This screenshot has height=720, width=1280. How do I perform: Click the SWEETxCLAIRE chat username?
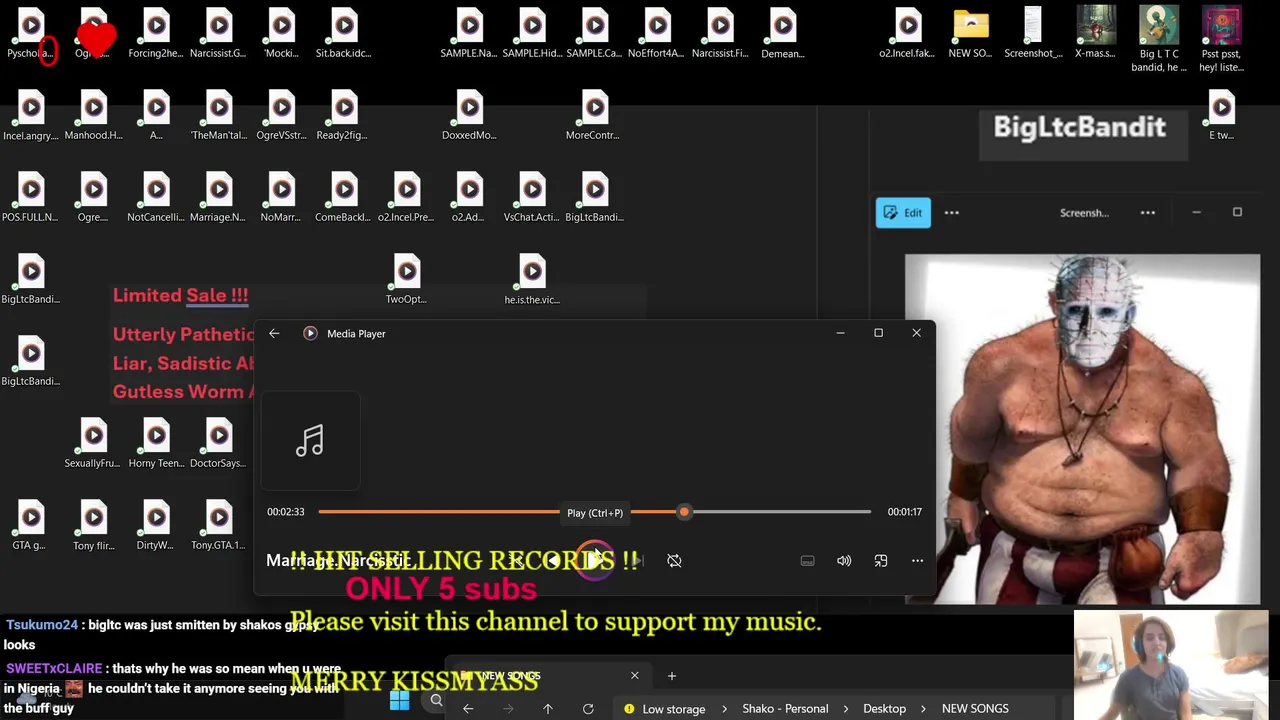(53, 669)
